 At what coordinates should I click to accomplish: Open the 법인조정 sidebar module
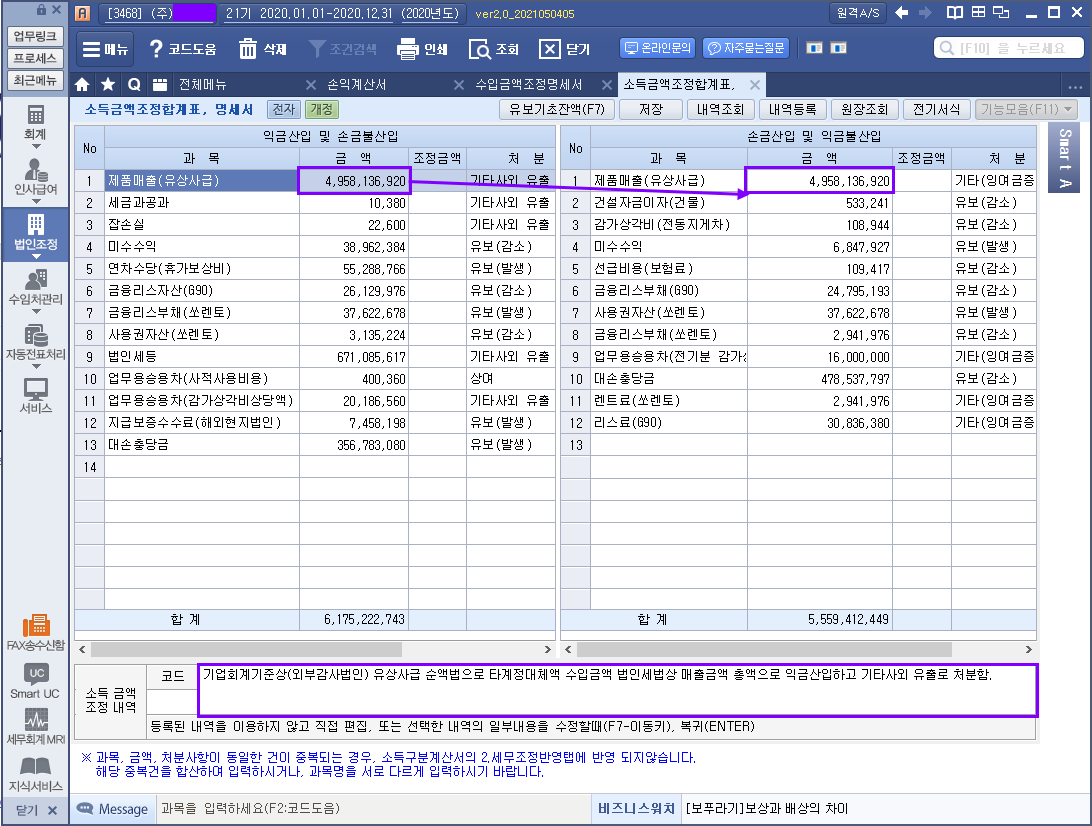[x=35, y=232]
